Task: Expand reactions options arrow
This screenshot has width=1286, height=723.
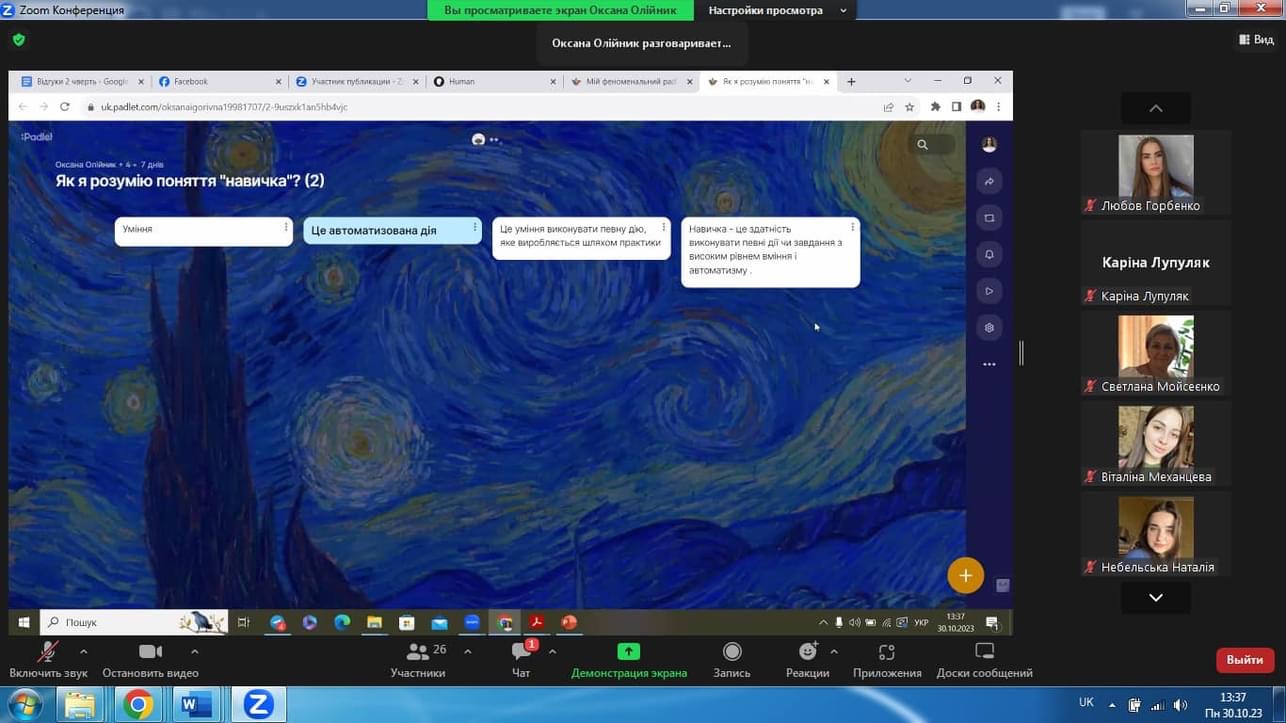Action: point(834,652)
